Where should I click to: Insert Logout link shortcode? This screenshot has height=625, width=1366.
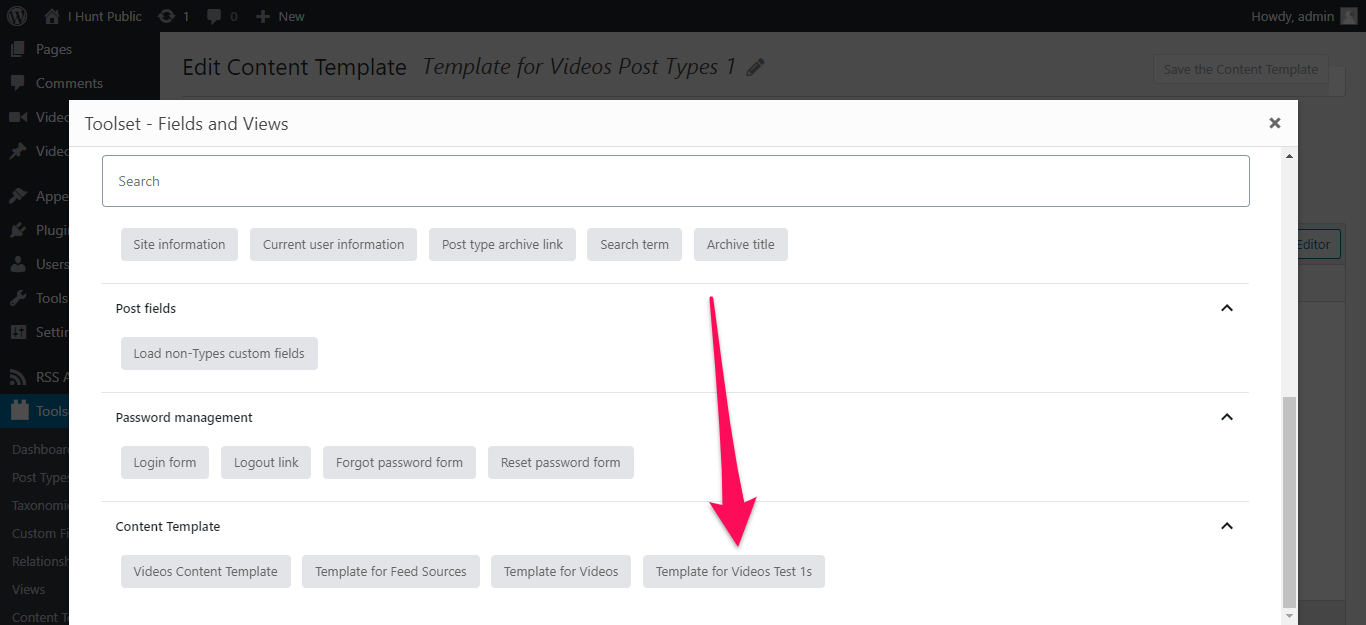266,462
